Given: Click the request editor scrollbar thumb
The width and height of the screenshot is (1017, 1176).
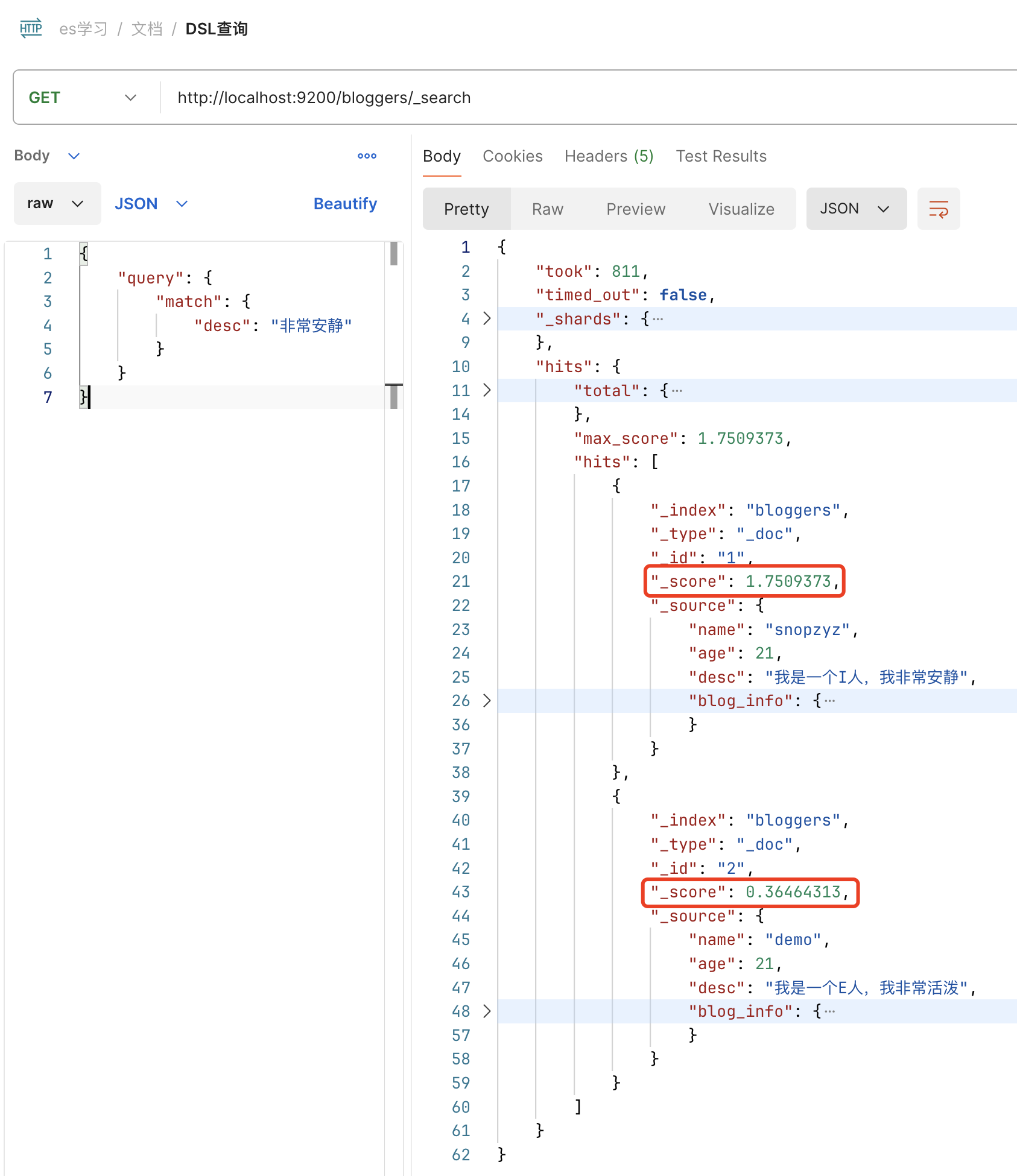Looking at the screenshot, I should coord(394,254).
